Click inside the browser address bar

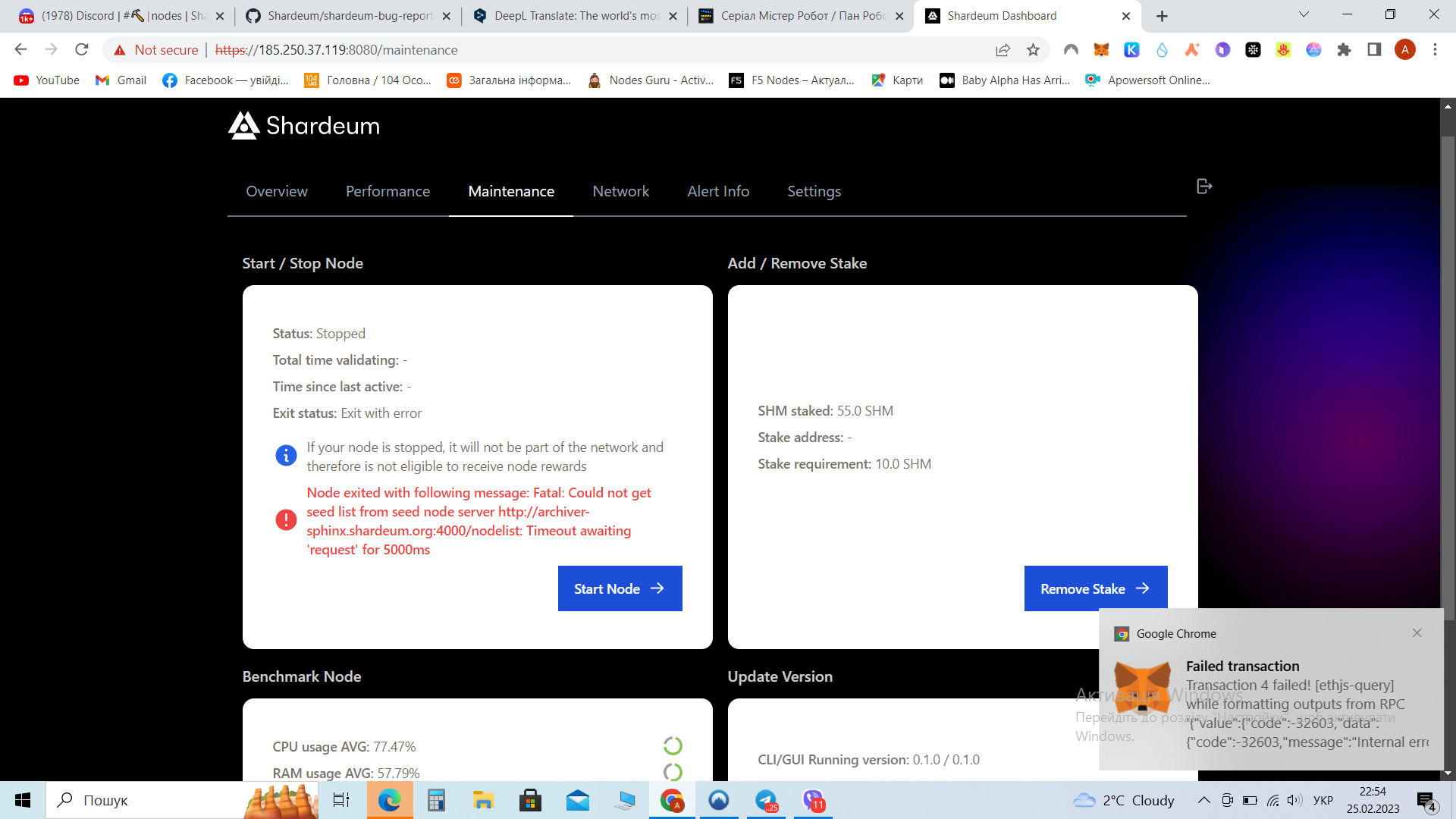[x=531, y=50]
